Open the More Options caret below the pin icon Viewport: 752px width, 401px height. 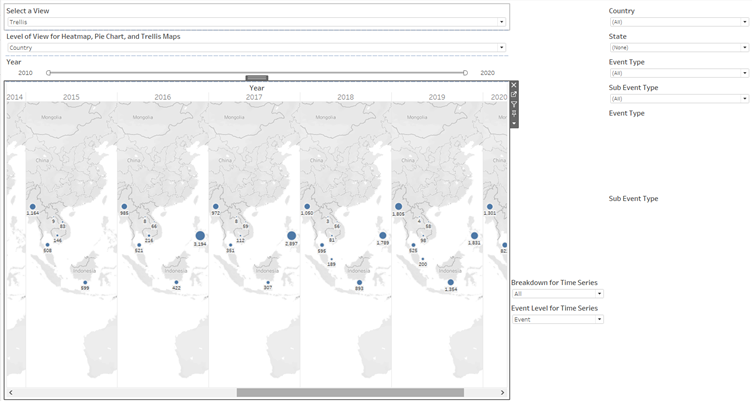514,124
